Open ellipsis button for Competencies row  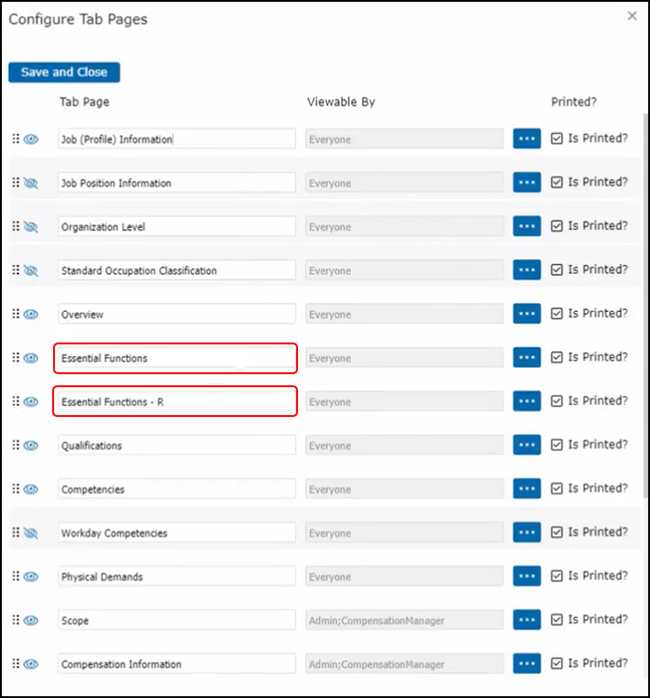(527, 489)
